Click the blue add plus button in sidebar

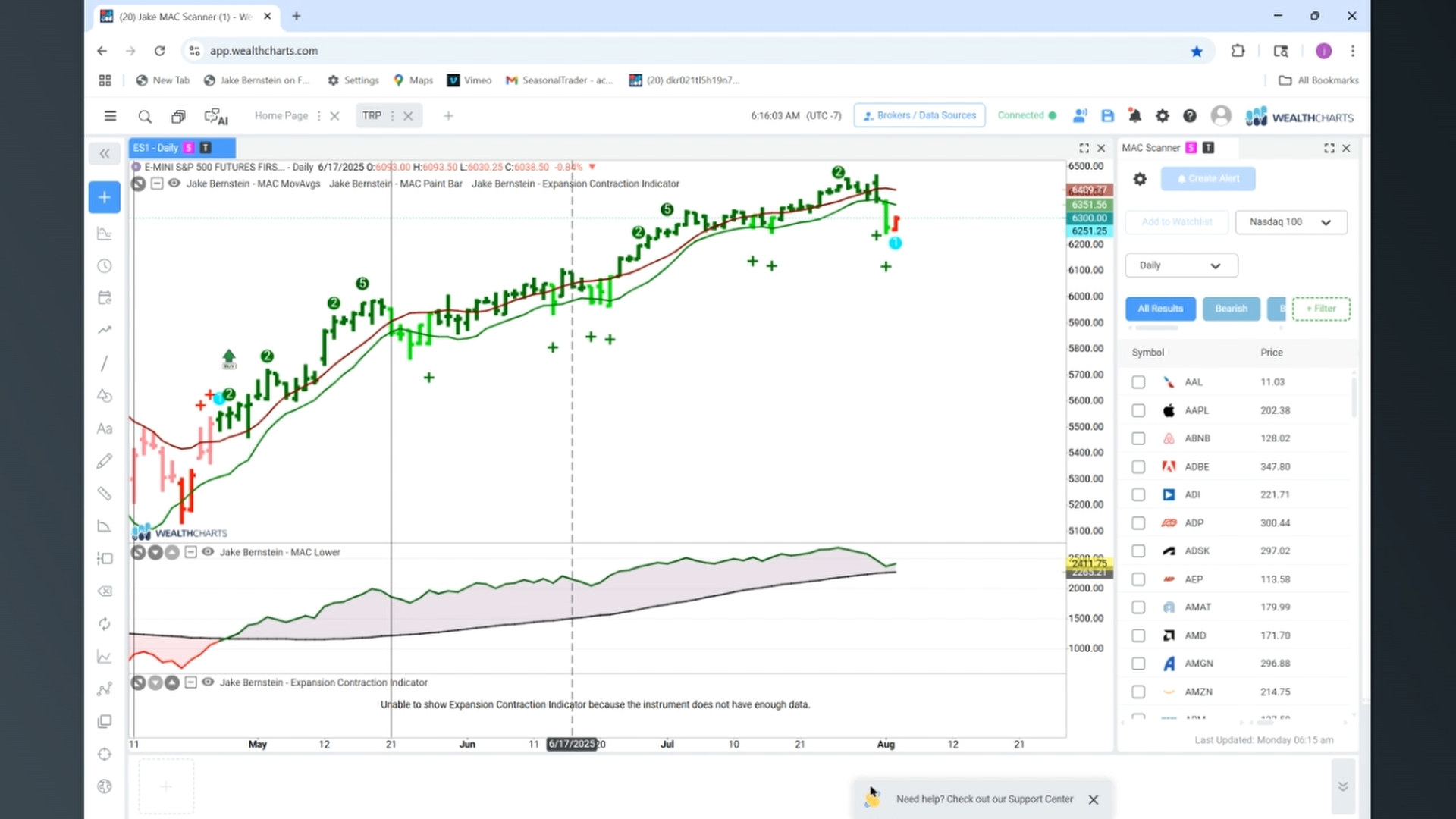[105, 197]
